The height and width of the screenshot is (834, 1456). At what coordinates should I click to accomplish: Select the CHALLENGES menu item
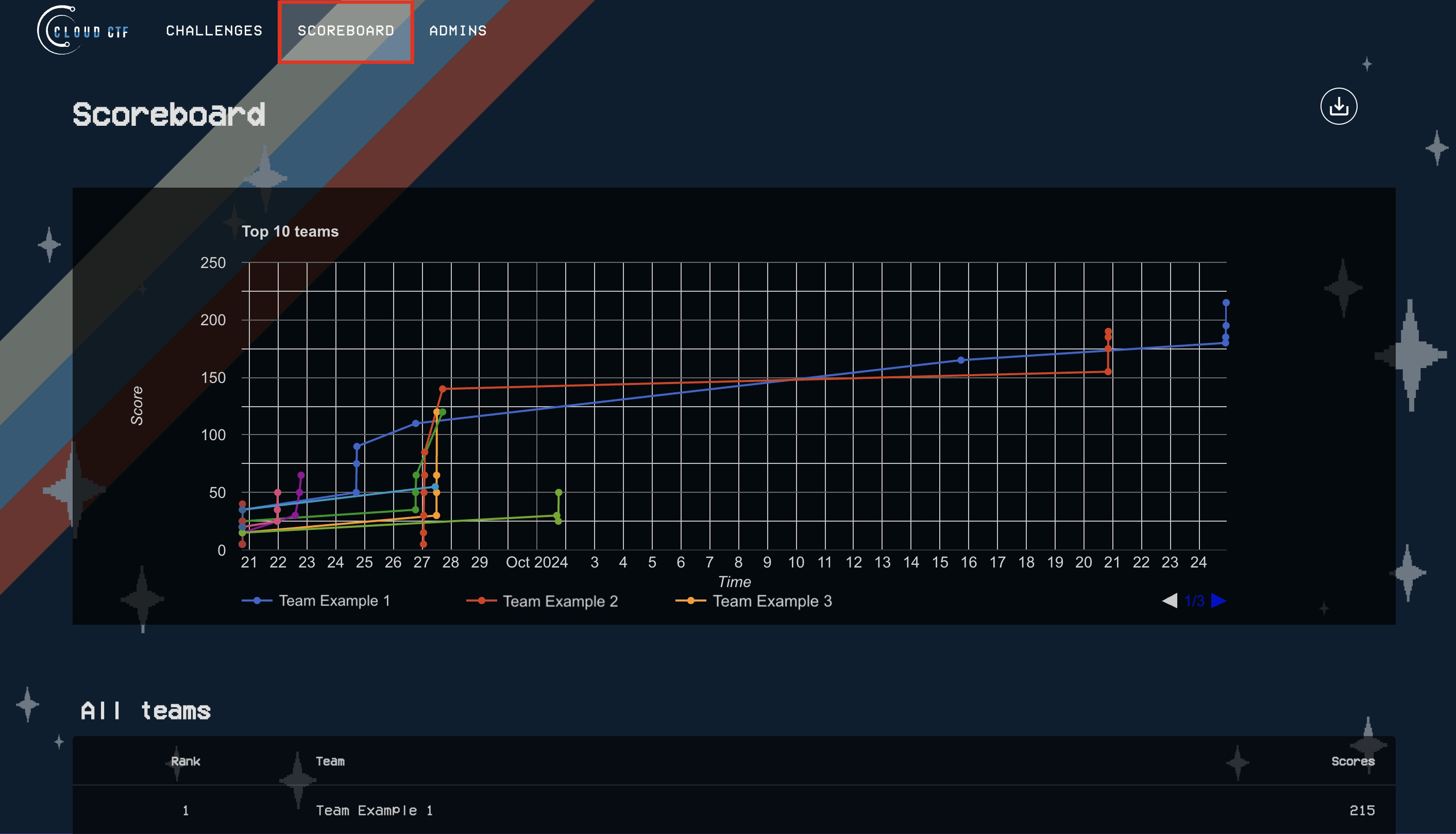pyautogui.click(x=213, y=30)
